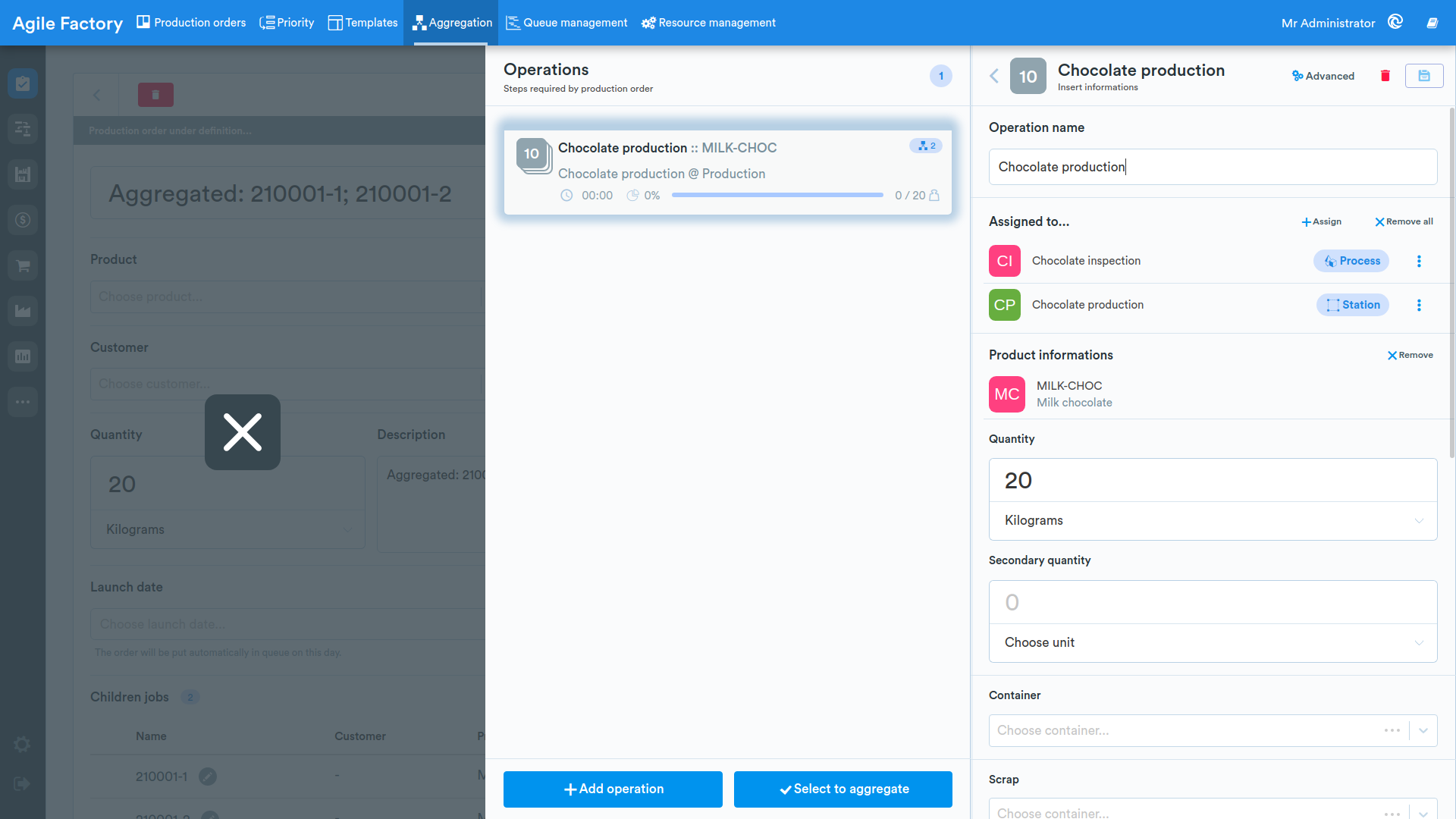Switch to the Templates menu

coord(362,23)
